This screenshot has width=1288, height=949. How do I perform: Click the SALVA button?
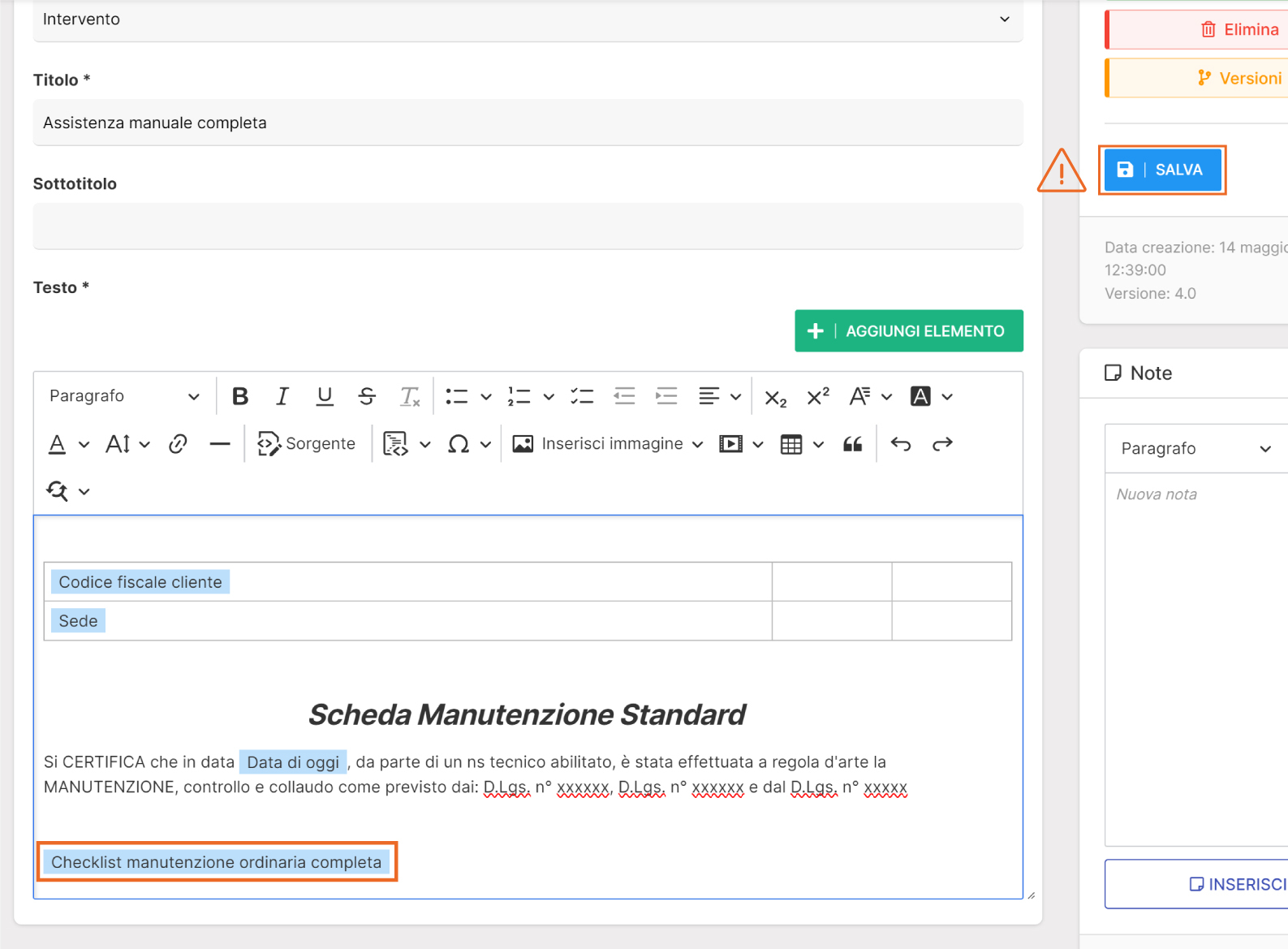coord(1162,170)
